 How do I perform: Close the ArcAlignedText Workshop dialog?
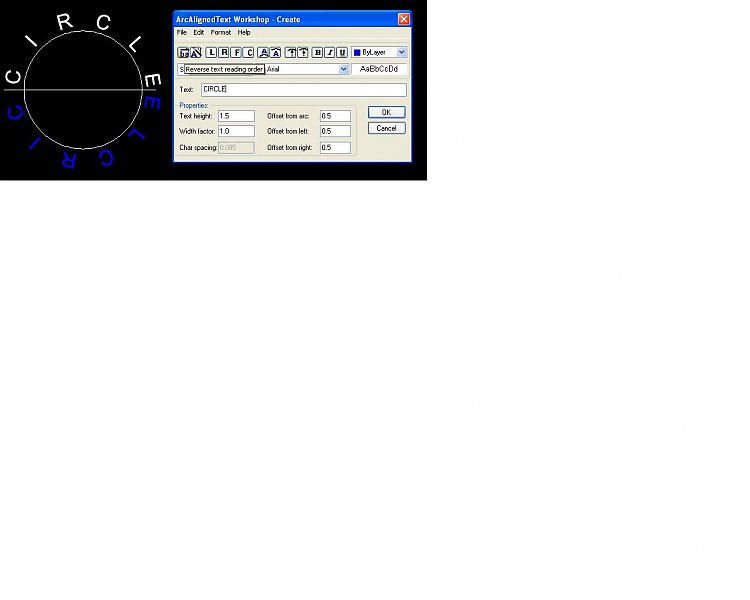tap(404, 19)
